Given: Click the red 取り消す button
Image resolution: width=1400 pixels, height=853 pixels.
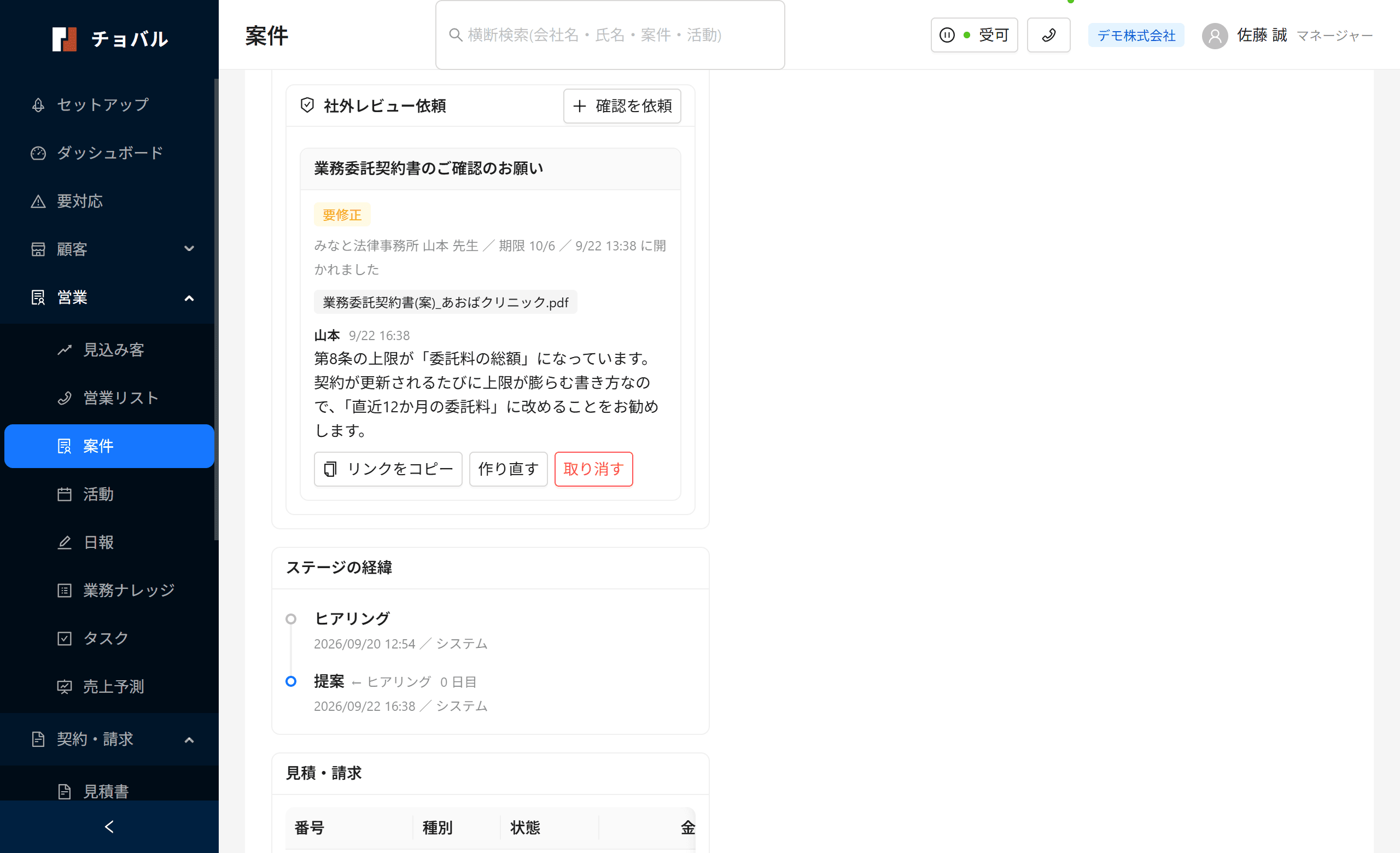Looking at the screenshot, I should [x=593, y=469].
